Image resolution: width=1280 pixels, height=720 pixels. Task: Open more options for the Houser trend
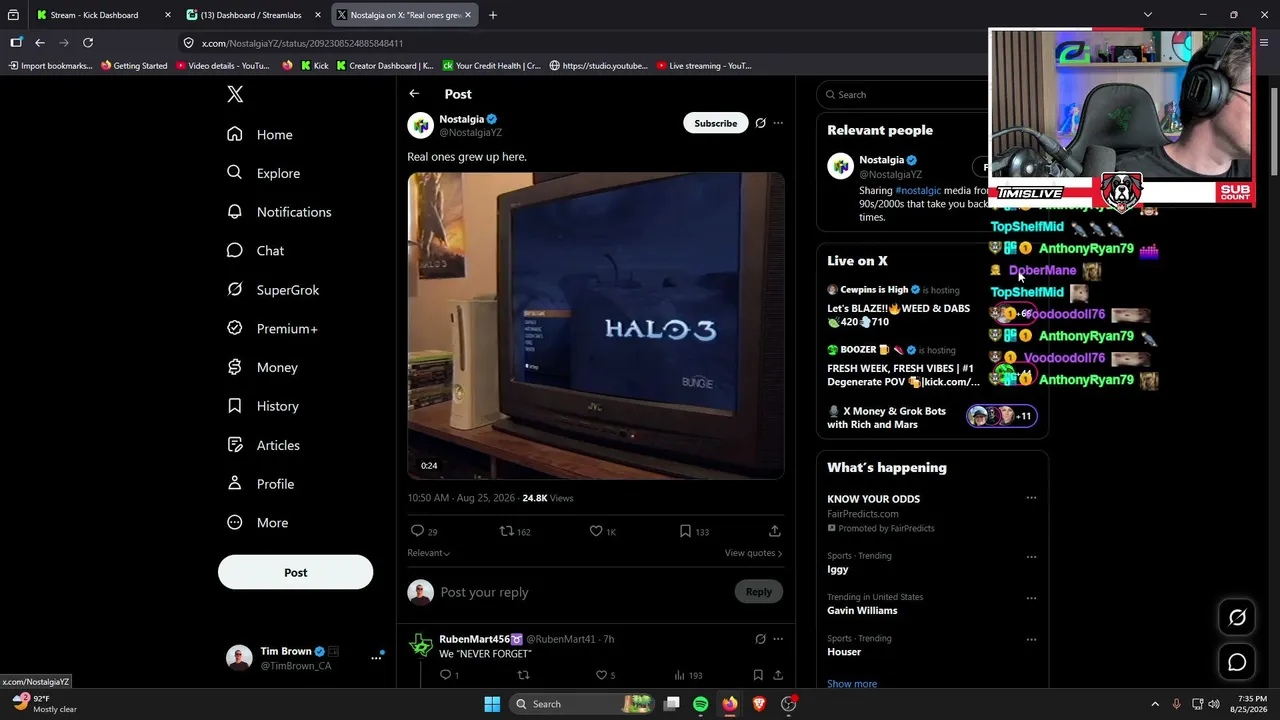[x=1031, y=638]
